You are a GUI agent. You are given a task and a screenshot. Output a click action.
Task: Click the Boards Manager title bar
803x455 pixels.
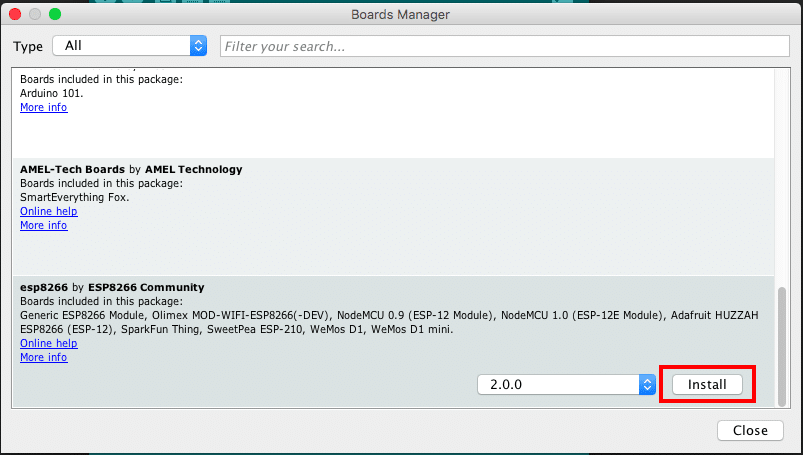click(400, 15)
